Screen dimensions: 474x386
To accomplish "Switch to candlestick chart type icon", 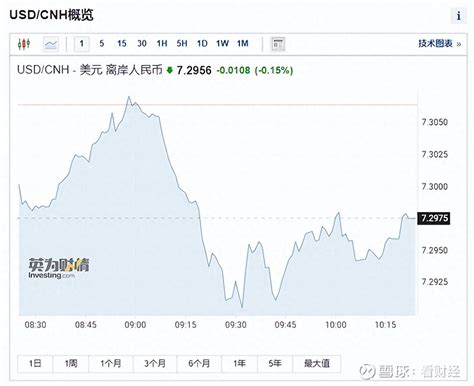I will pyautogui.click(x=24, y=44).
